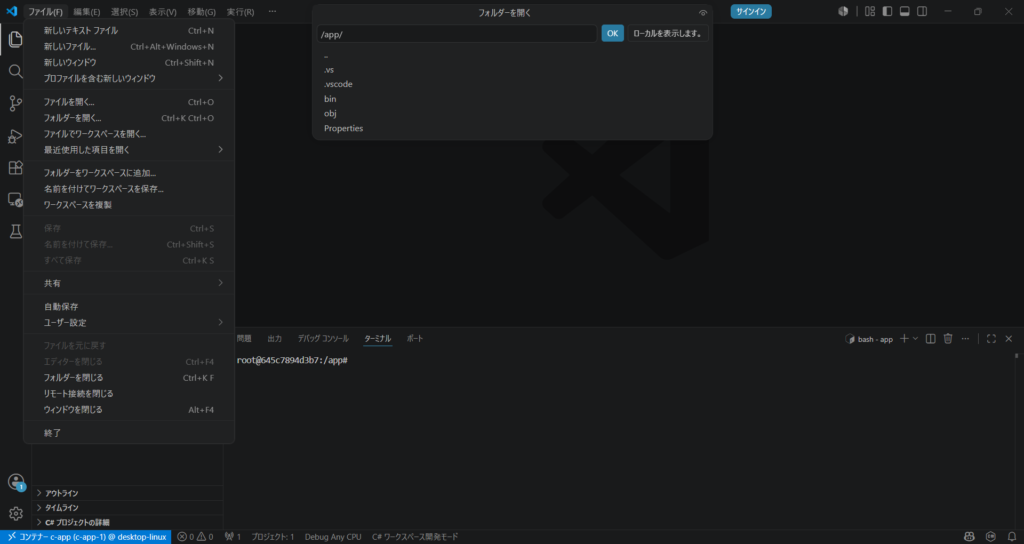1024x544 pixels.
Task: Toggle the bottom panel layout icon
Action: (904, 11)
